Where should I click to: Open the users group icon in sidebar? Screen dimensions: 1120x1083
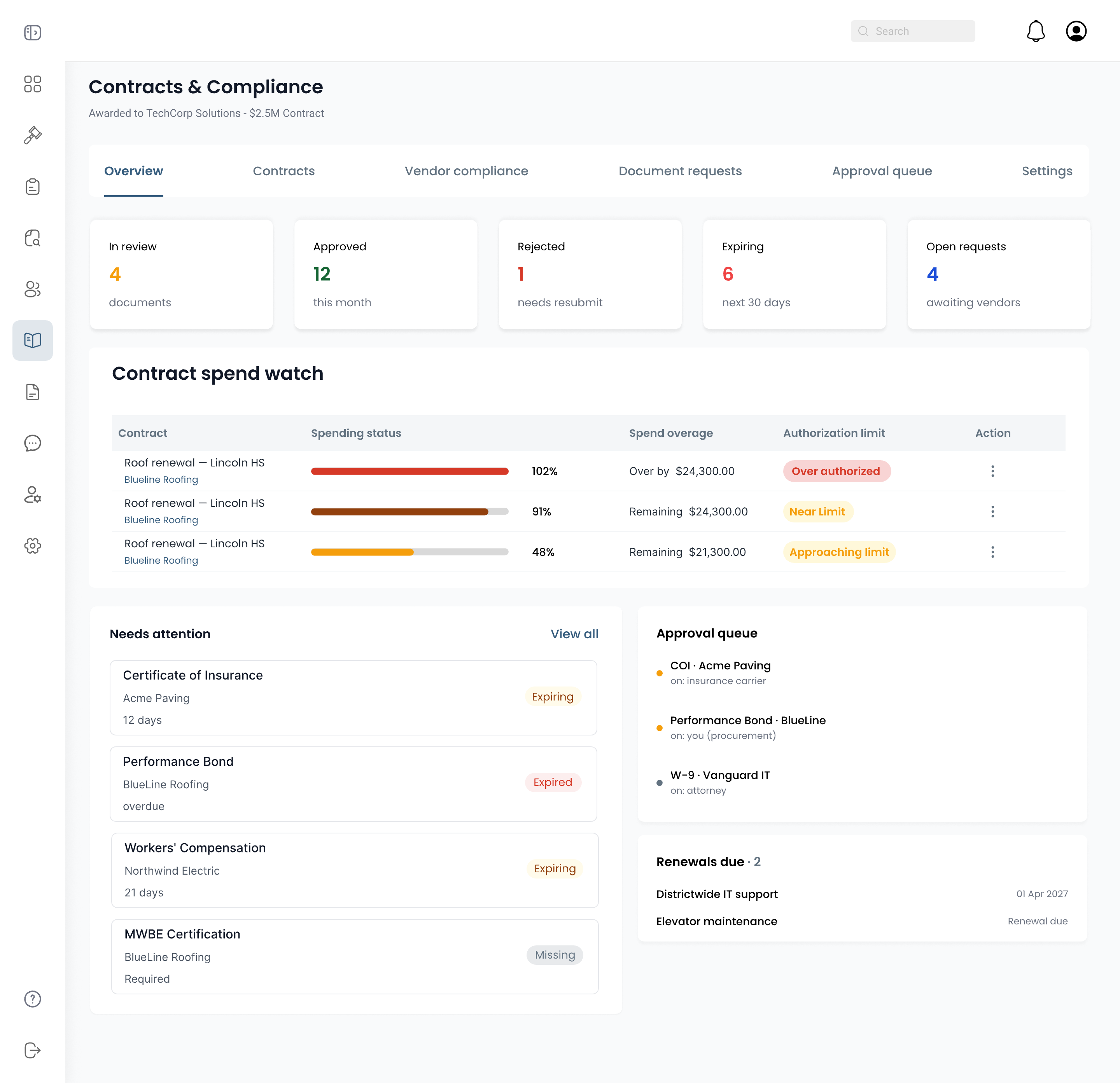coord(33,290)
